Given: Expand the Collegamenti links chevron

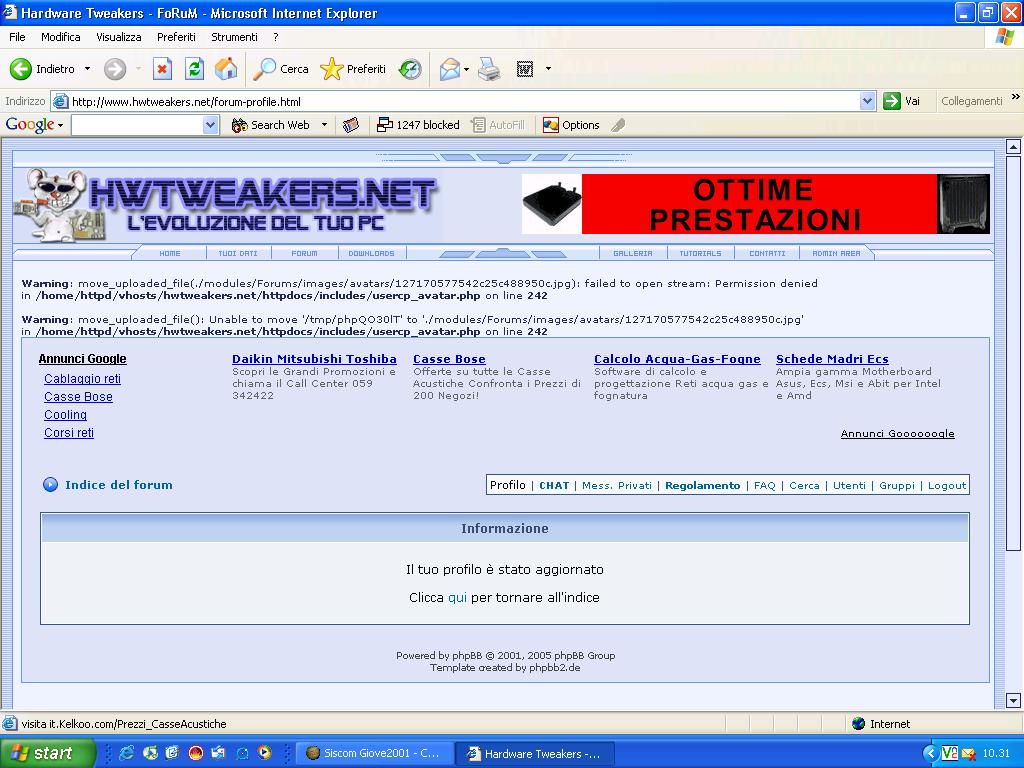Looking at the screenshot, I should (x=1016, y=97).
